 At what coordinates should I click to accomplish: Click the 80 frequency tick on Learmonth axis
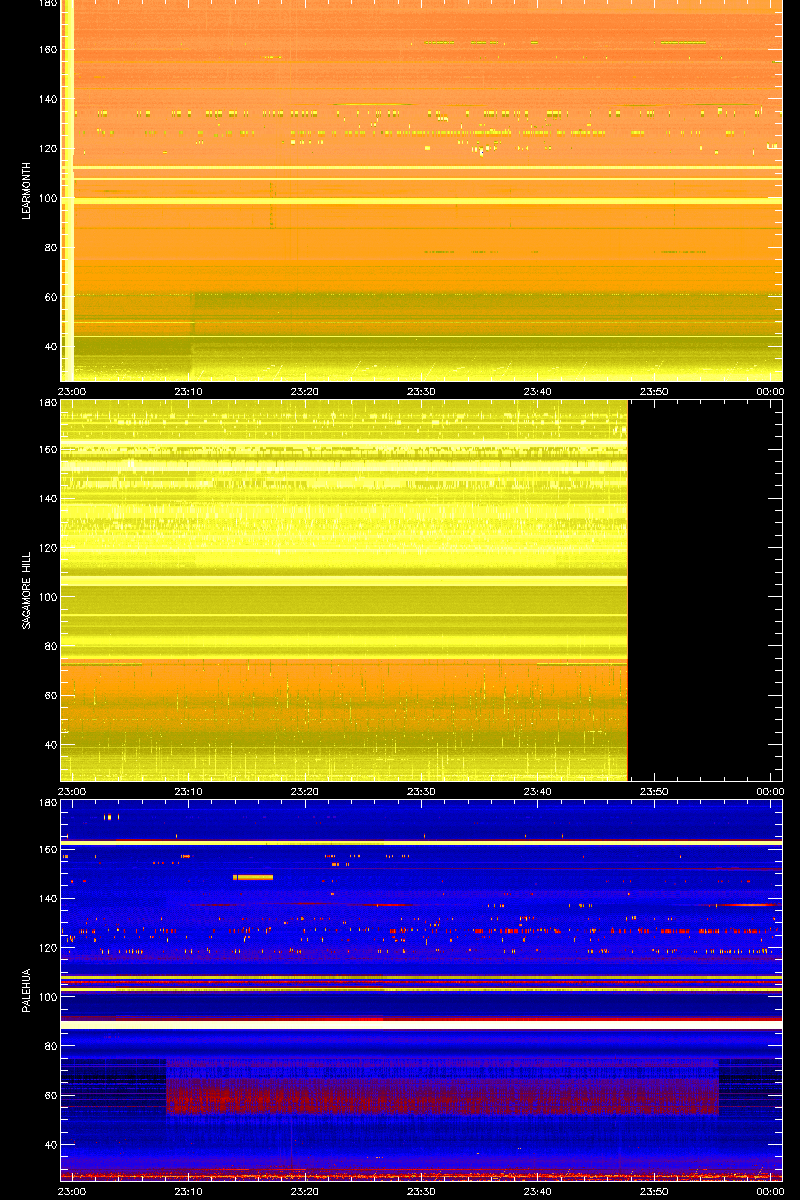[51, 248]
